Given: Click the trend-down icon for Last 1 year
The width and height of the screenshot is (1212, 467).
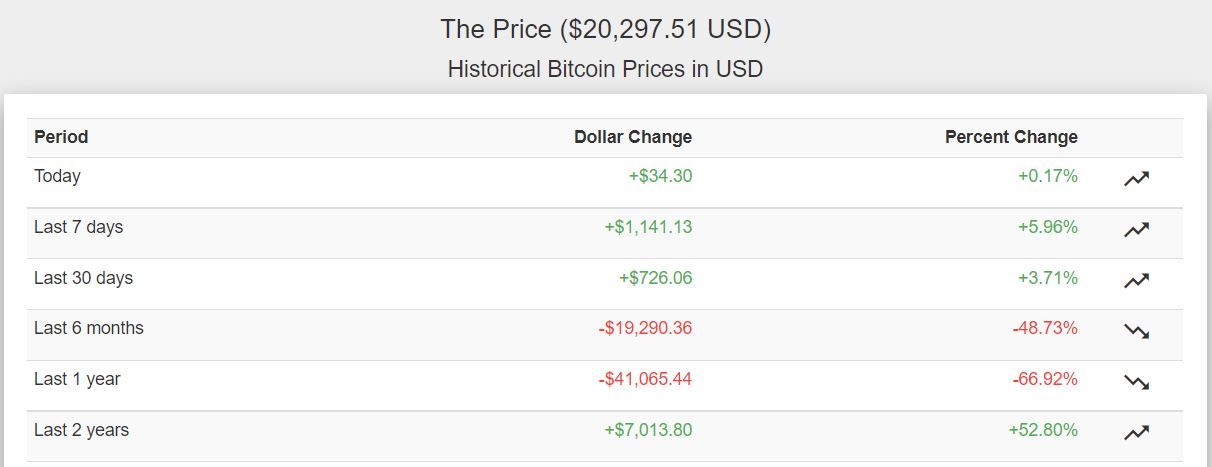Looking at the screenshot, I should click(1136, 382).
